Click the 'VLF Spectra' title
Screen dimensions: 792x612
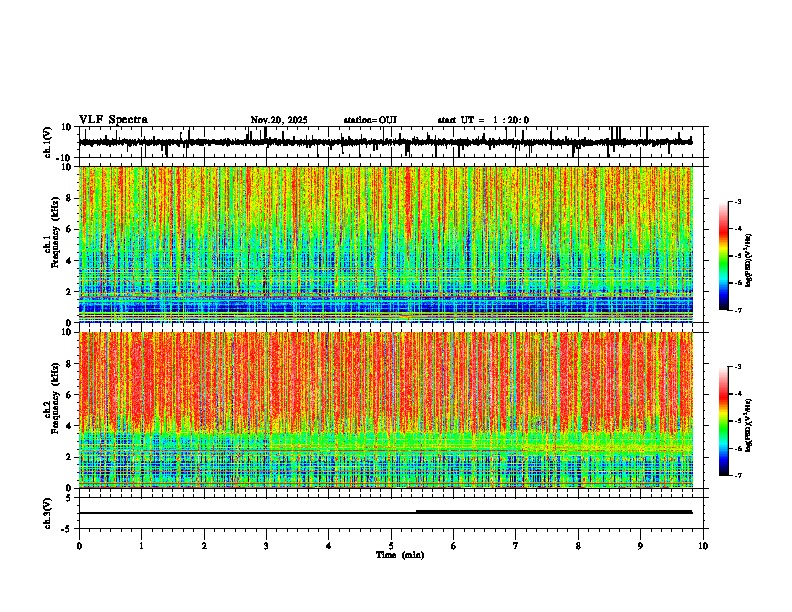[x=113, y=120]
